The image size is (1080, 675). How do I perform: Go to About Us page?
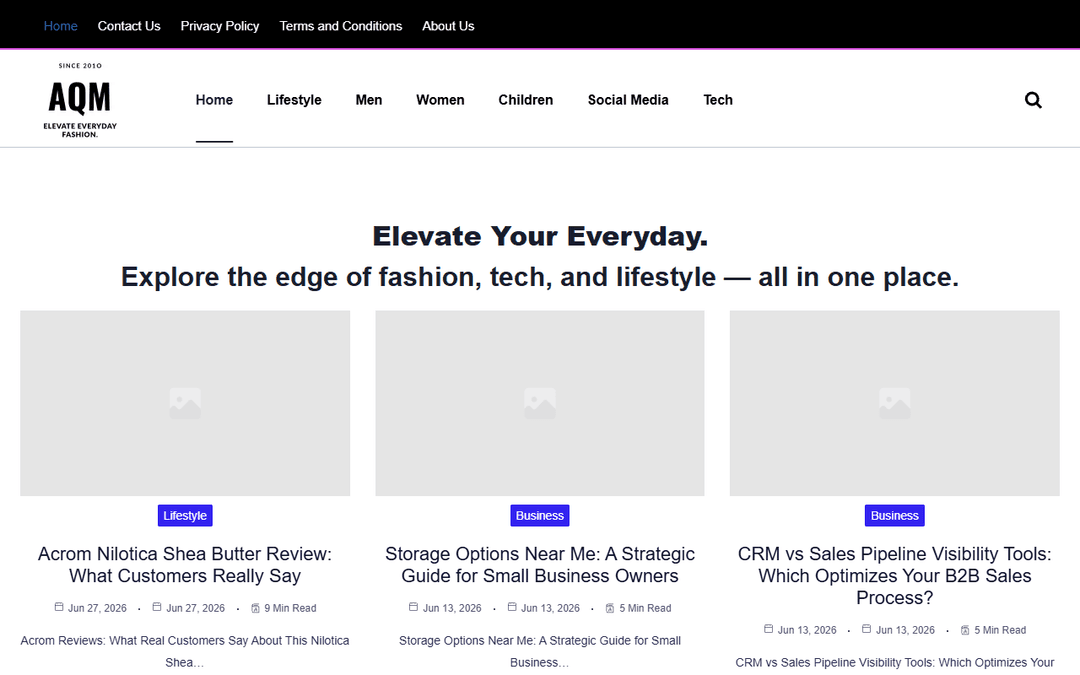pos(448,25)
